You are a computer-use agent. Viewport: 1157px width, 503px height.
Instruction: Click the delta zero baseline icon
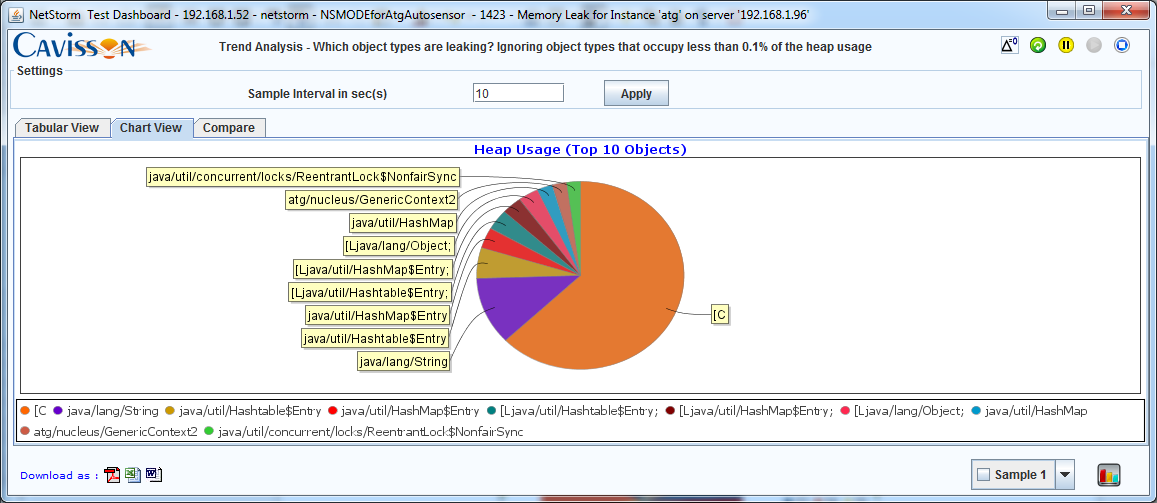click(x=1009, y=45)
